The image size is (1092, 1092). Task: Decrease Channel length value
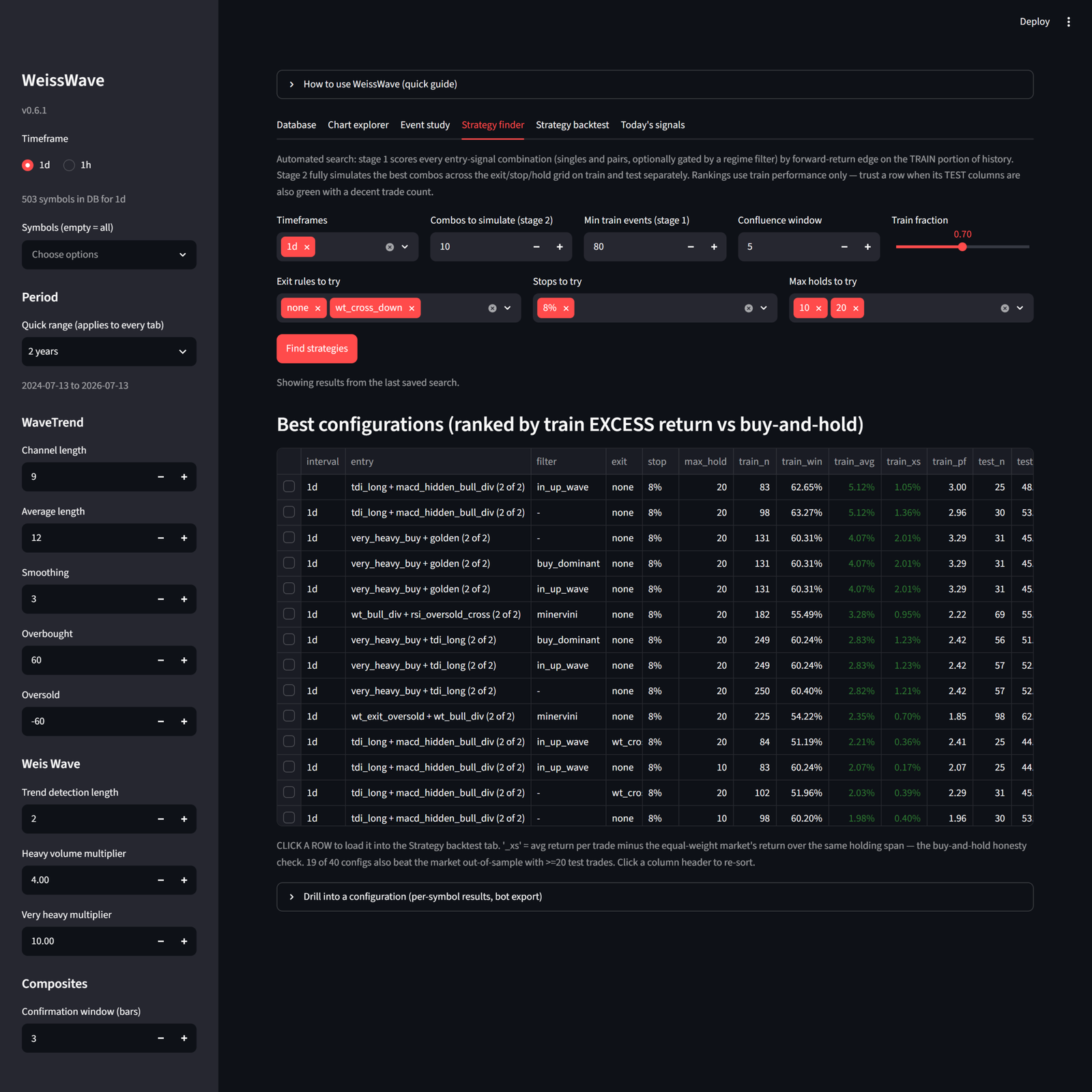[x=161, y=477]
